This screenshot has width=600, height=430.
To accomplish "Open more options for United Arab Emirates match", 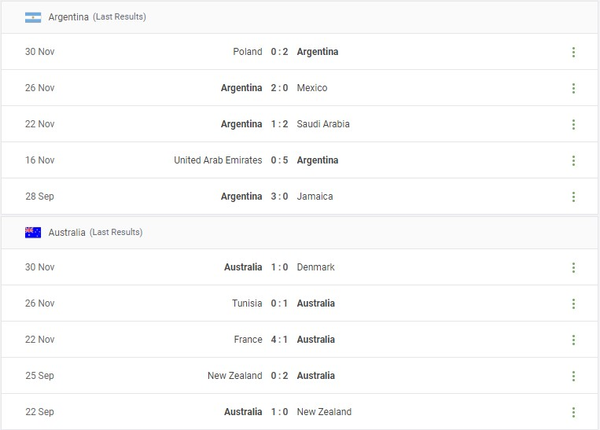I will [573, 160].
